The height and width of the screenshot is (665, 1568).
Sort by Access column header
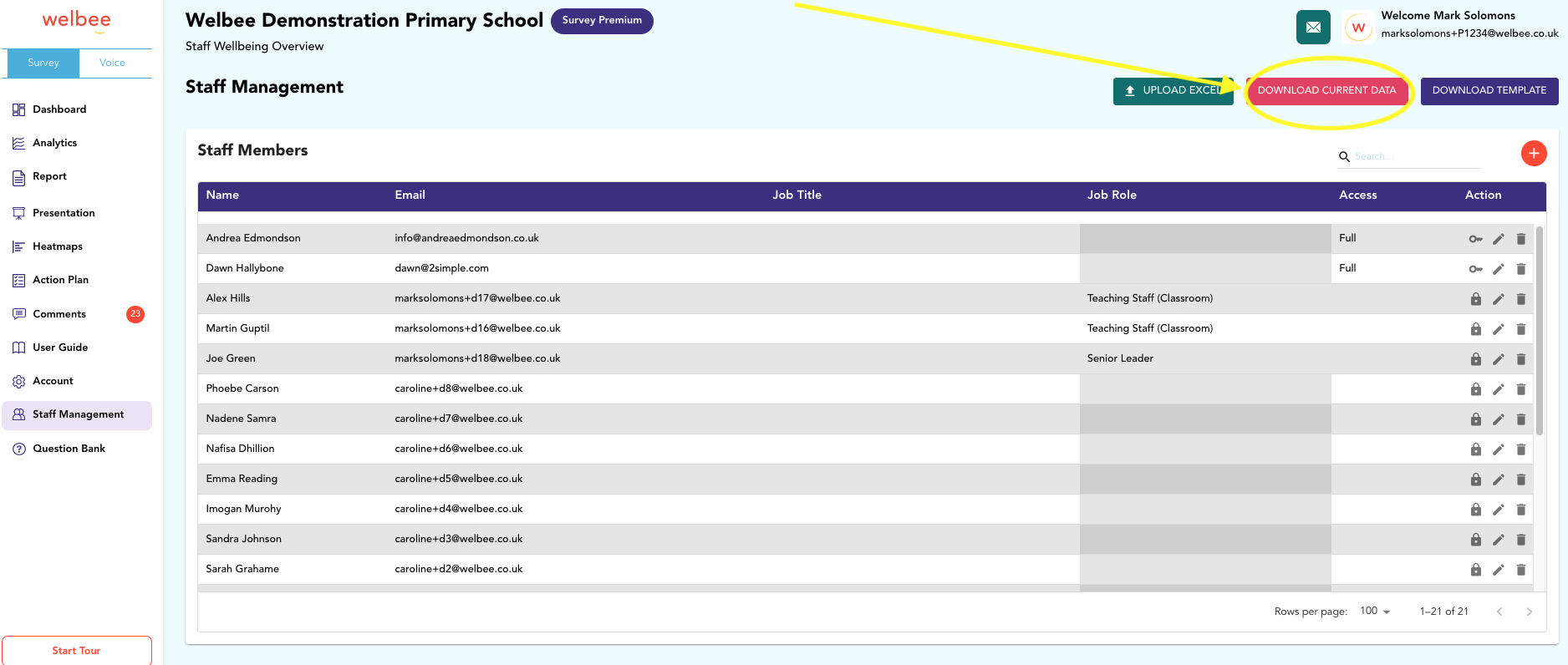(x=1358, y=195)
